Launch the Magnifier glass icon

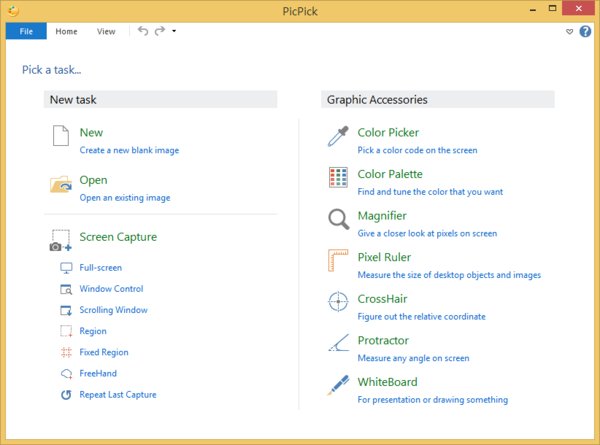pyautogui.click(x=339, y=220)
